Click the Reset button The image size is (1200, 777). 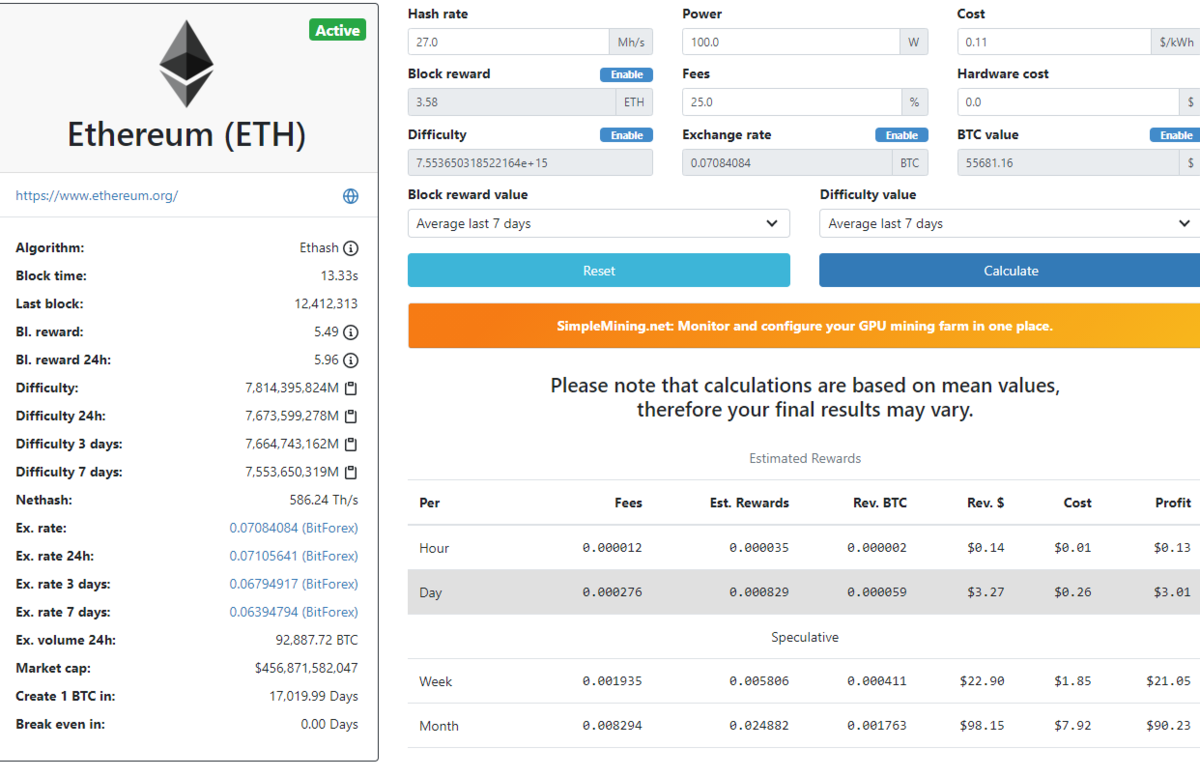[599, 271]
